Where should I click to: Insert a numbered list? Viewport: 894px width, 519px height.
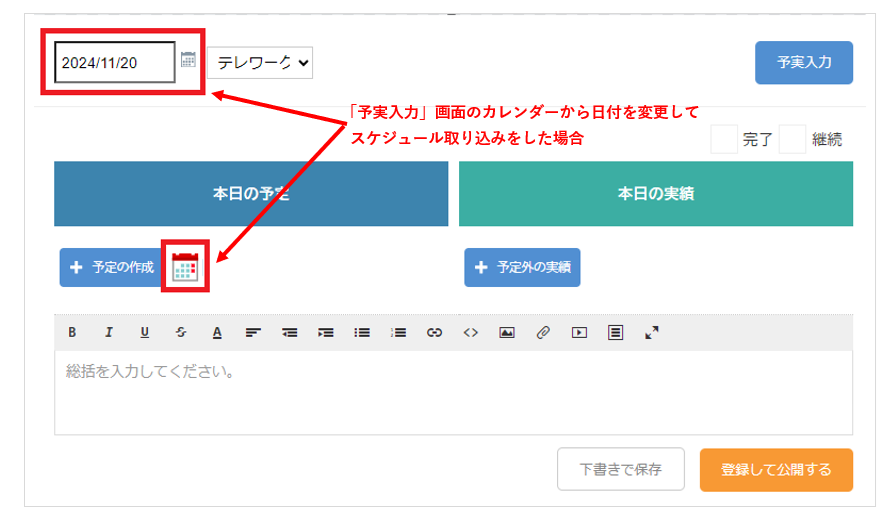(399, 333)
